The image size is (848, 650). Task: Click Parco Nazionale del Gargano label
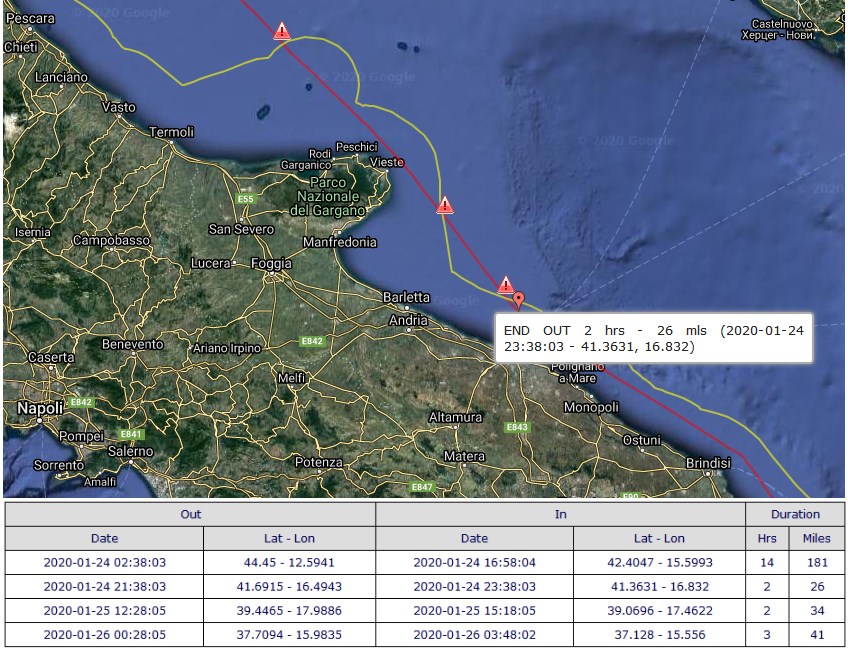click(x=328, y=196)
